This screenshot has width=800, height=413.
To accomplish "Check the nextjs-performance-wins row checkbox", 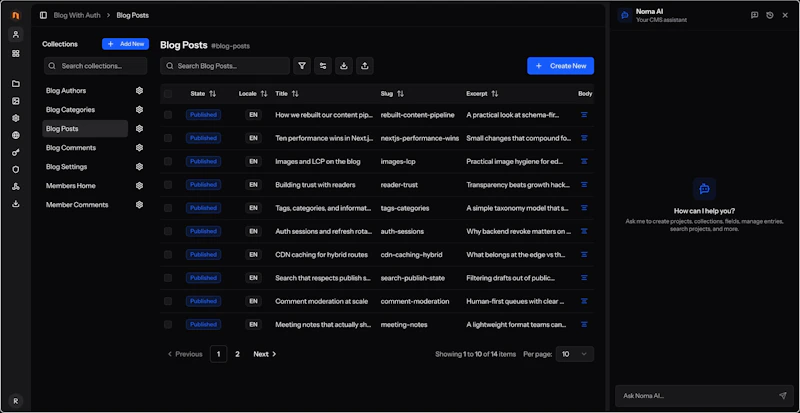I will (168, 138).
